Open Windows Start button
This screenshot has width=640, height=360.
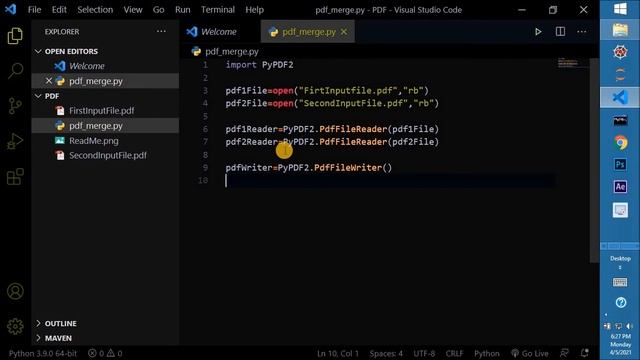pyautogui.click(x=620, y=9)
